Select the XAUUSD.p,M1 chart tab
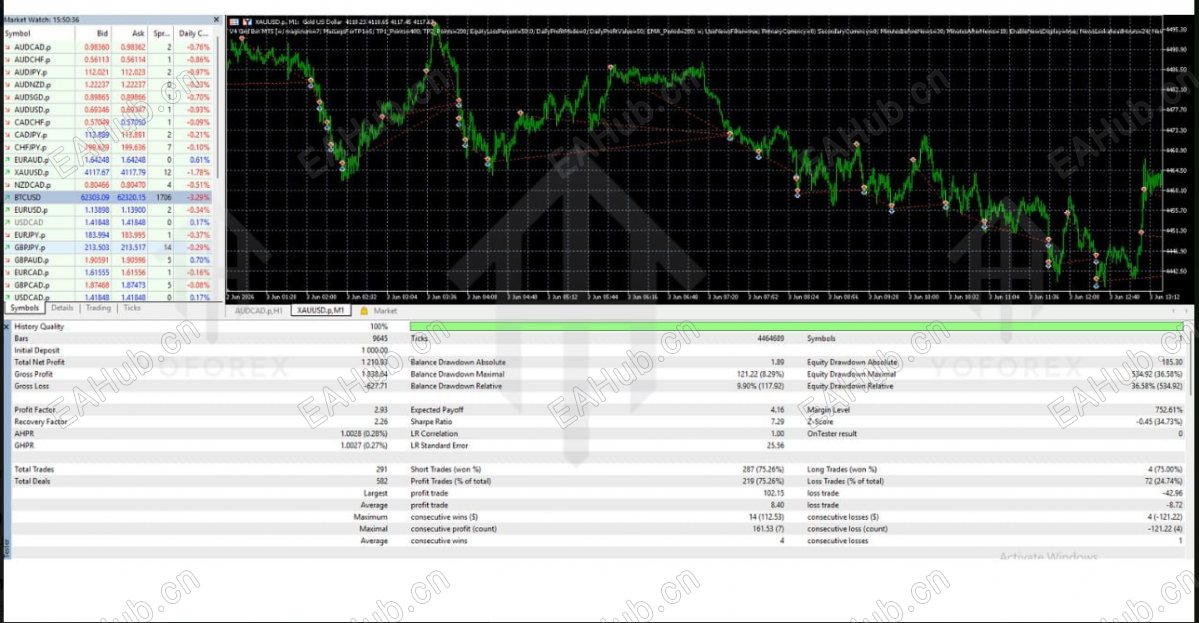This screenshot has width=1199, height=623. pyautogui.click(x=320, y=311)
